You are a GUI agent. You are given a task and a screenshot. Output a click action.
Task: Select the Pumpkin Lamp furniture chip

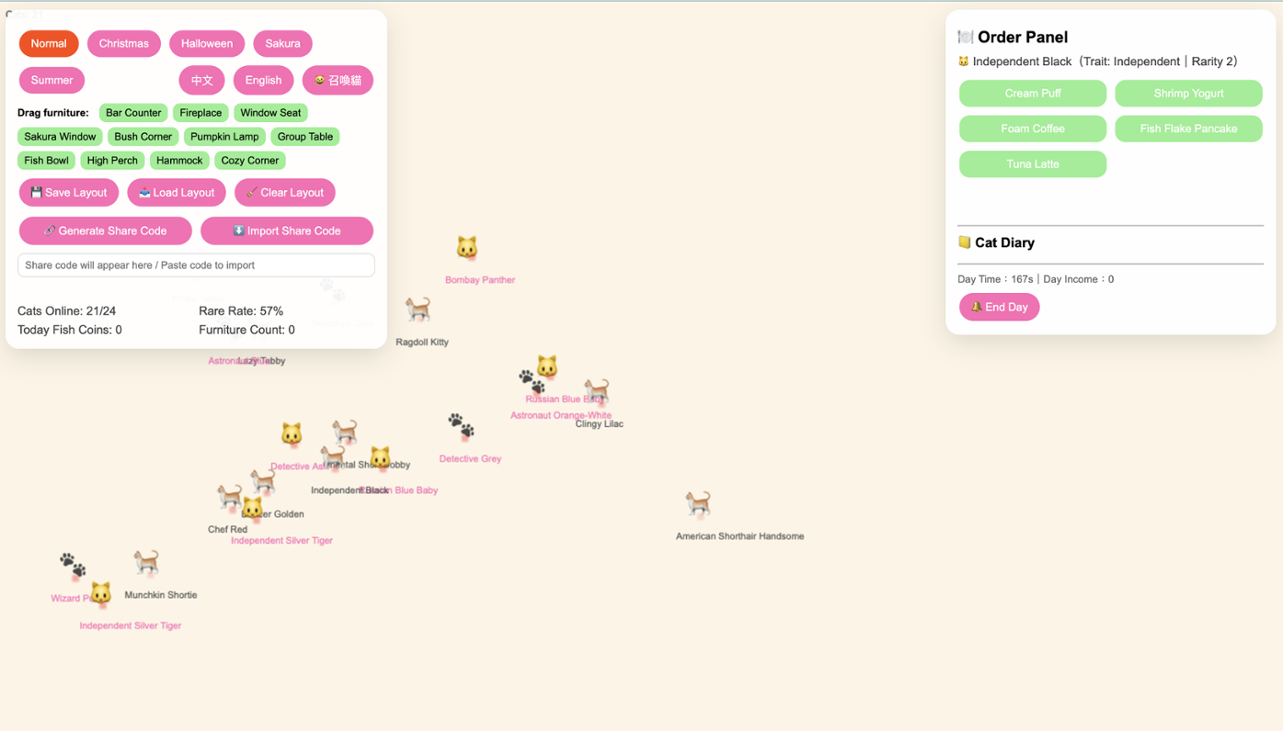pyautogui.click(x=224, y=136)
